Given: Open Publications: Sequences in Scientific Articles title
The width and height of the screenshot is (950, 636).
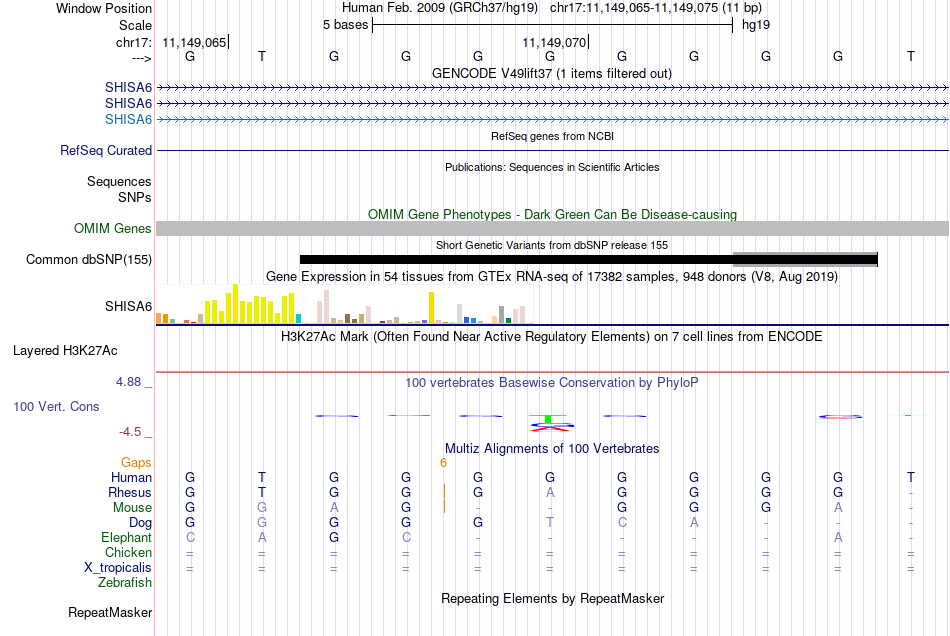Looking at the screenshot, I should (x=552, y=167).
